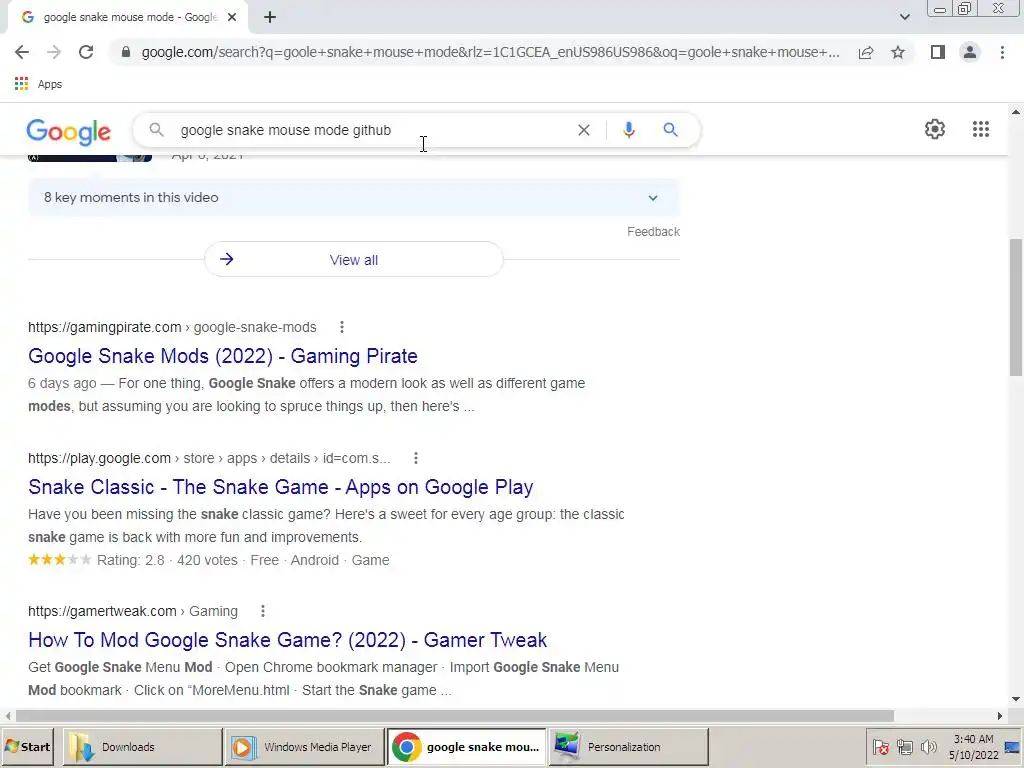Reload the current page
Viewport: 1024px width, 768px height.
[86, 52]
